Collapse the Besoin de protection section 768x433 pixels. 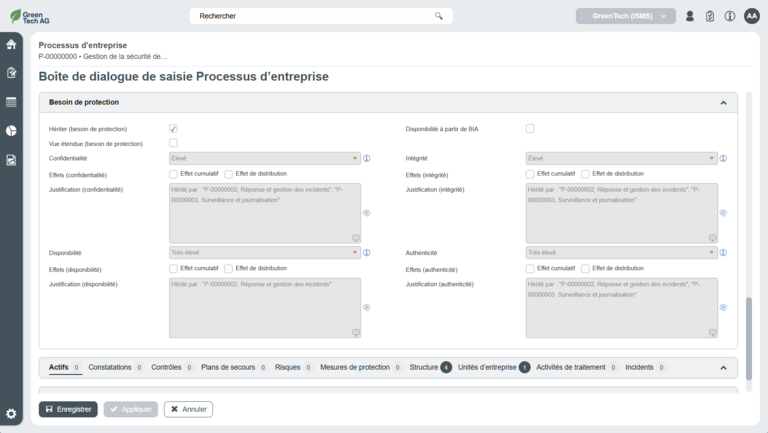722,102
